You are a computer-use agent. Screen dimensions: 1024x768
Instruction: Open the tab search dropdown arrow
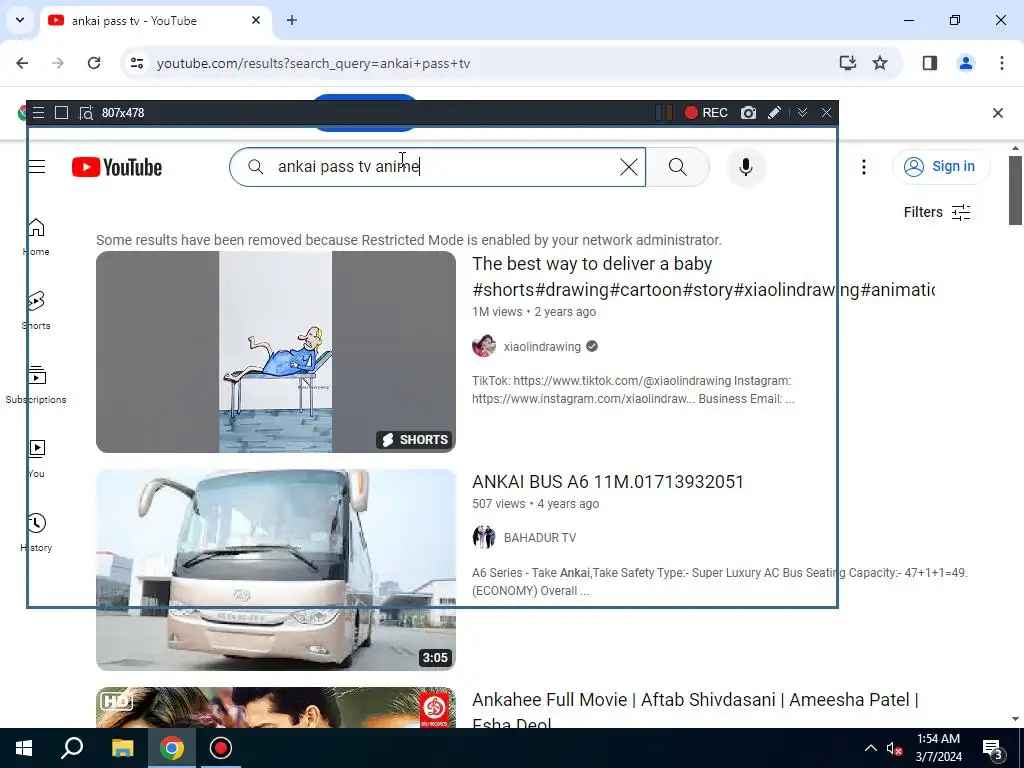pos(20,20)
